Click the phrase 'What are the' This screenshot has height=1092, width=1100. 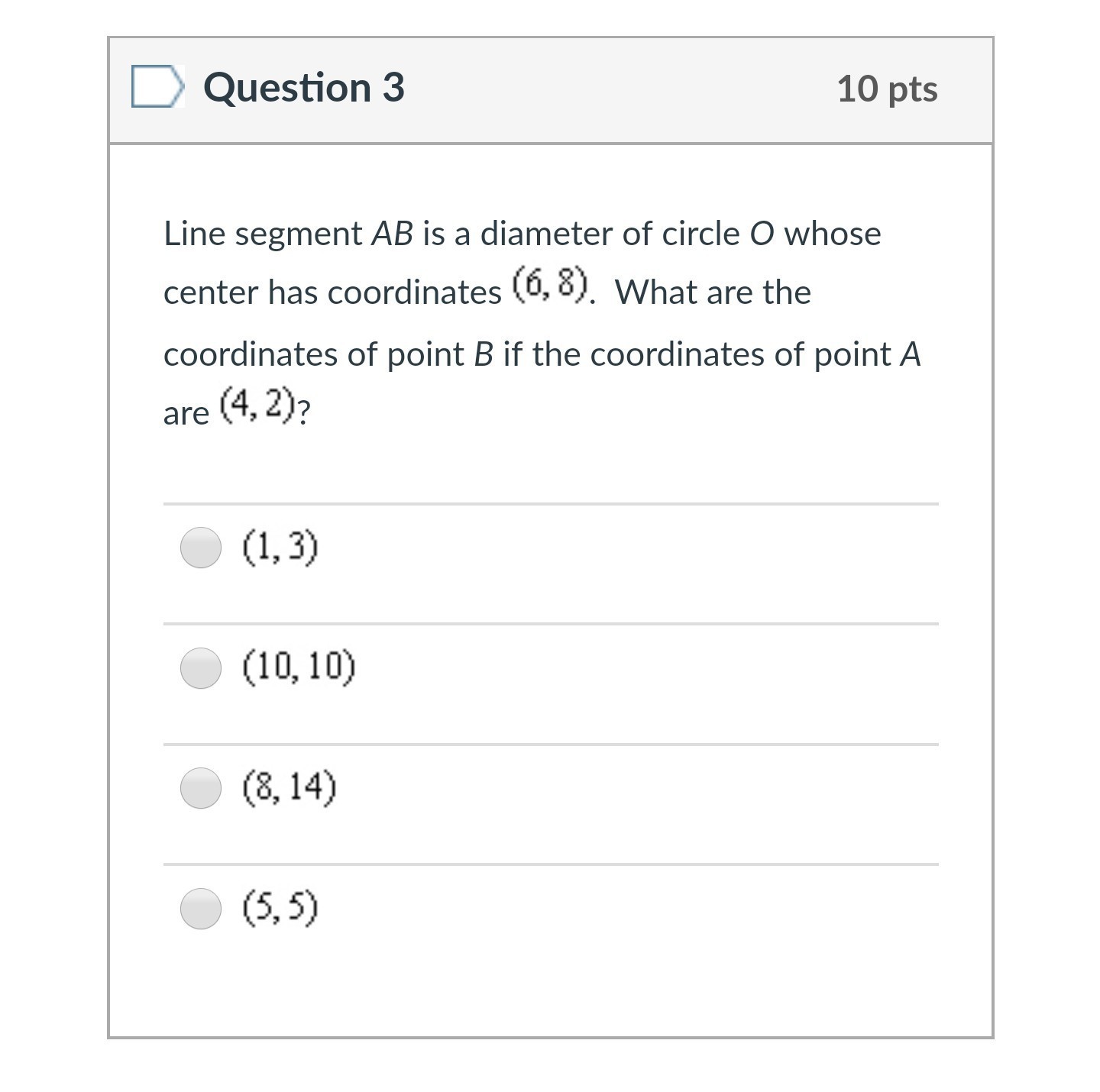713,292
